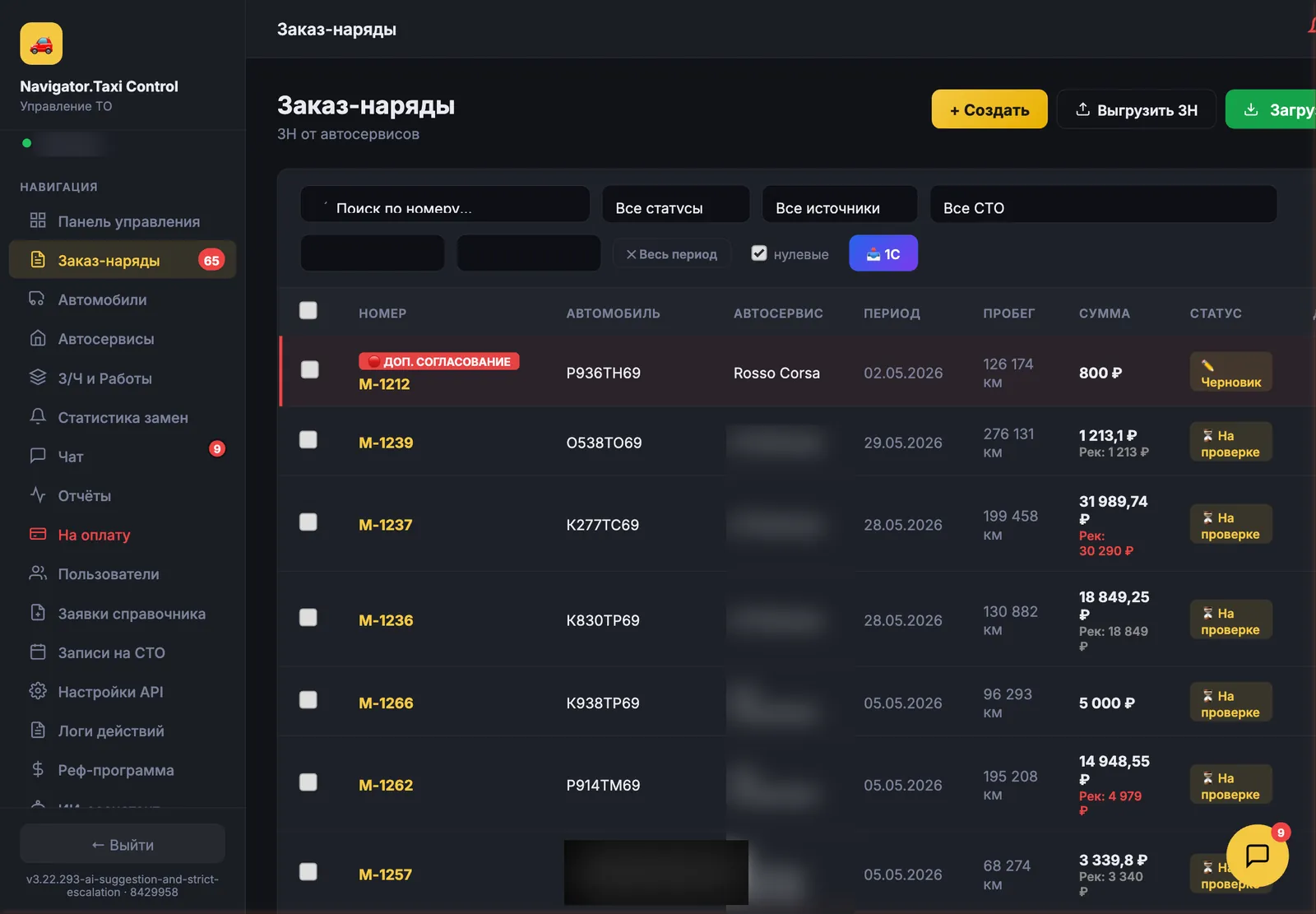
Task: Click the Заявки справочника document icon
Action: pyautogui.click(x=38, y=613)
